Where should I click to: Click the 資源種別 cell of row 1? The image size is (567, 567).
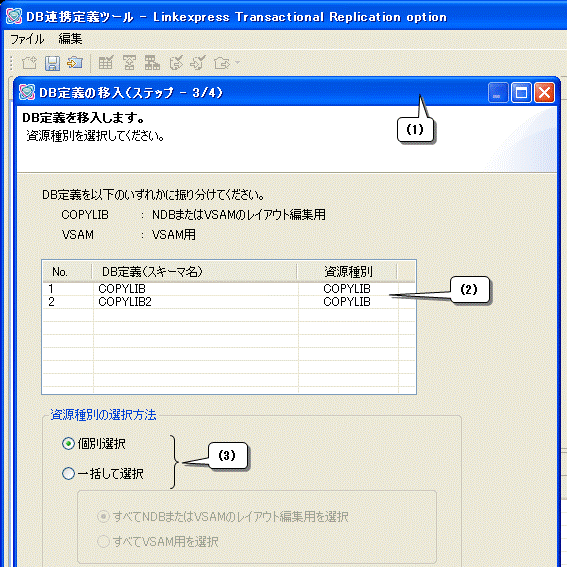[x=347, y=289]
